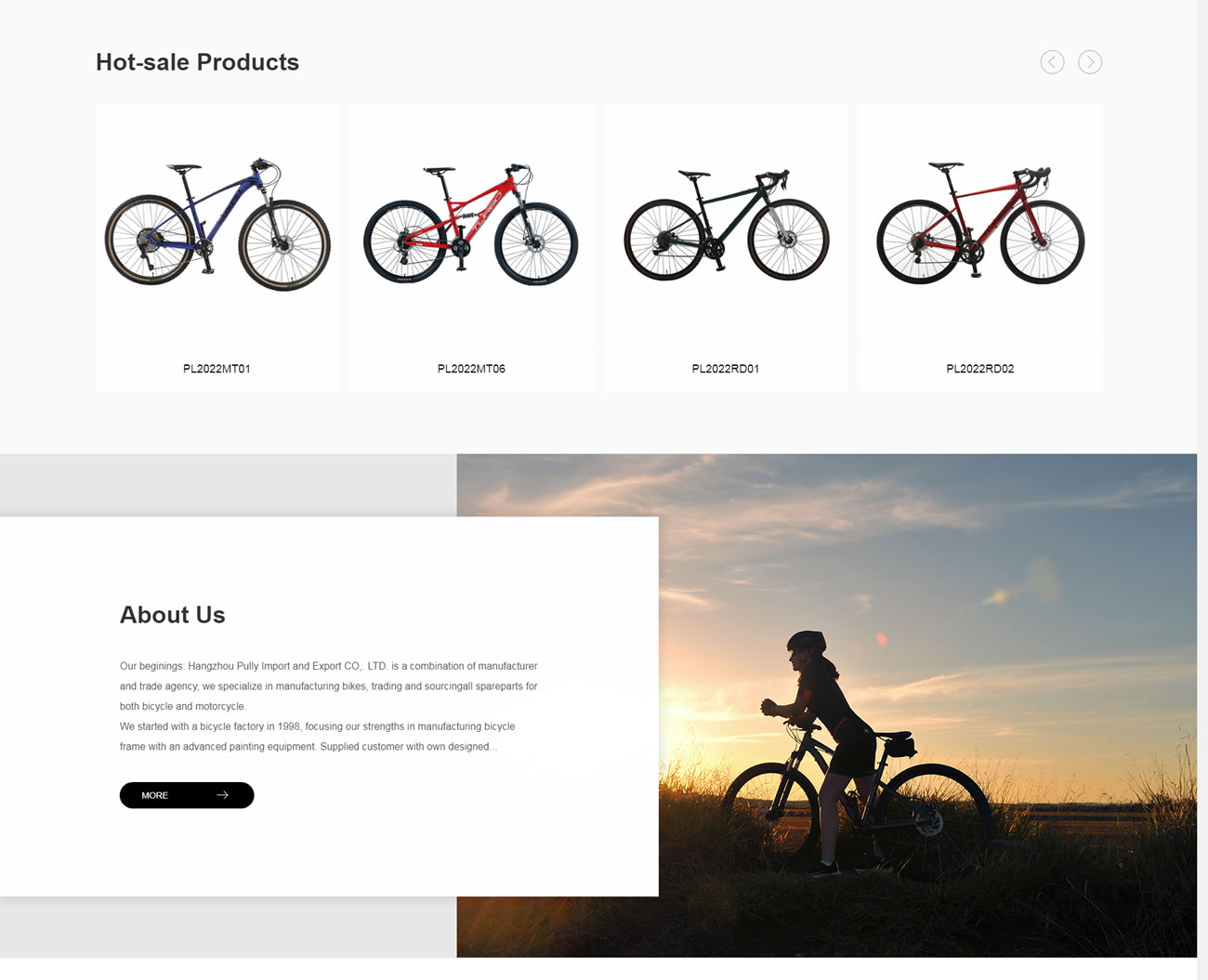Click the PL2022RD01 product name
1208x980 pixels.
click(x=726, y=369)
